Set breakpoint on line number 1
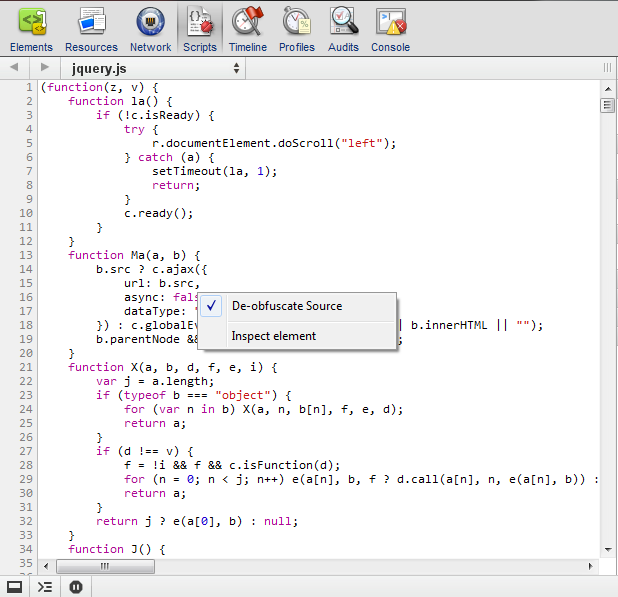The image size is (618, 597). click(29, 87)
